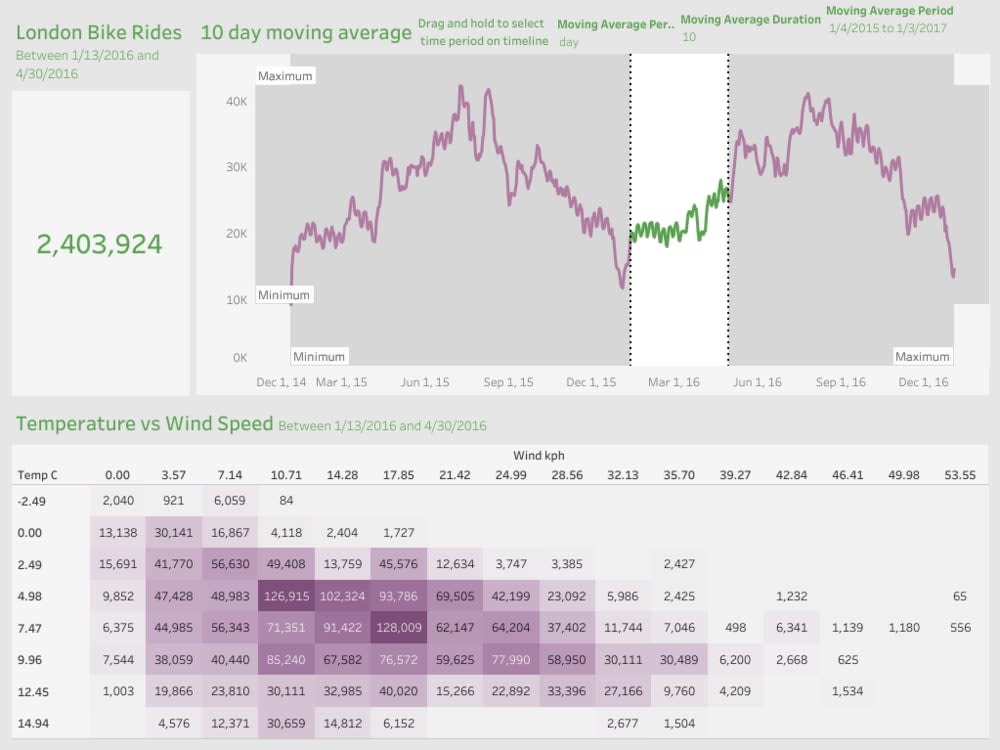Click the Maximum label at the timeline end
The width and height of the screenshot is (1000, 750).
click(x=922, y=355)
